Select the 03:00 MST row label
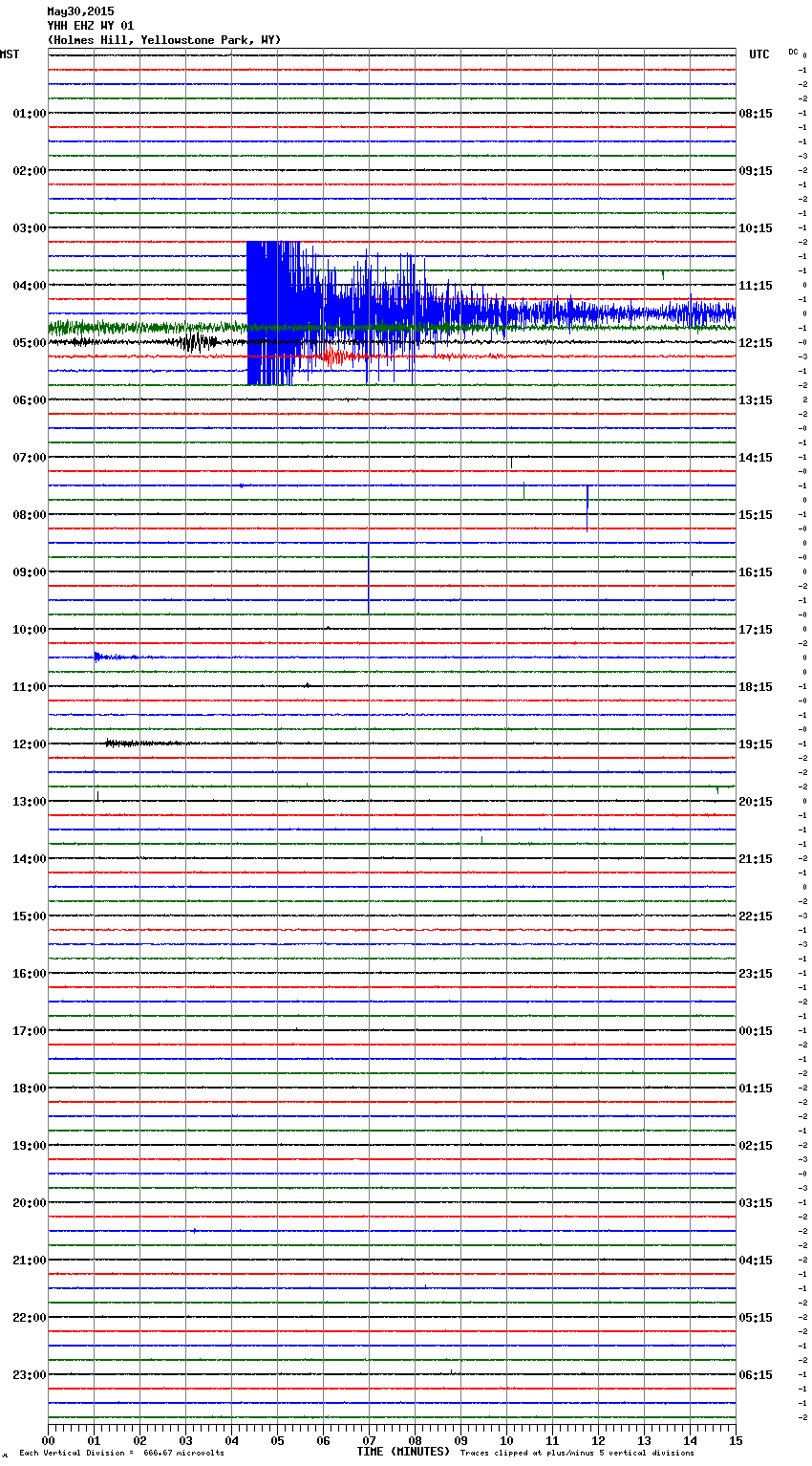 point(30,228)
